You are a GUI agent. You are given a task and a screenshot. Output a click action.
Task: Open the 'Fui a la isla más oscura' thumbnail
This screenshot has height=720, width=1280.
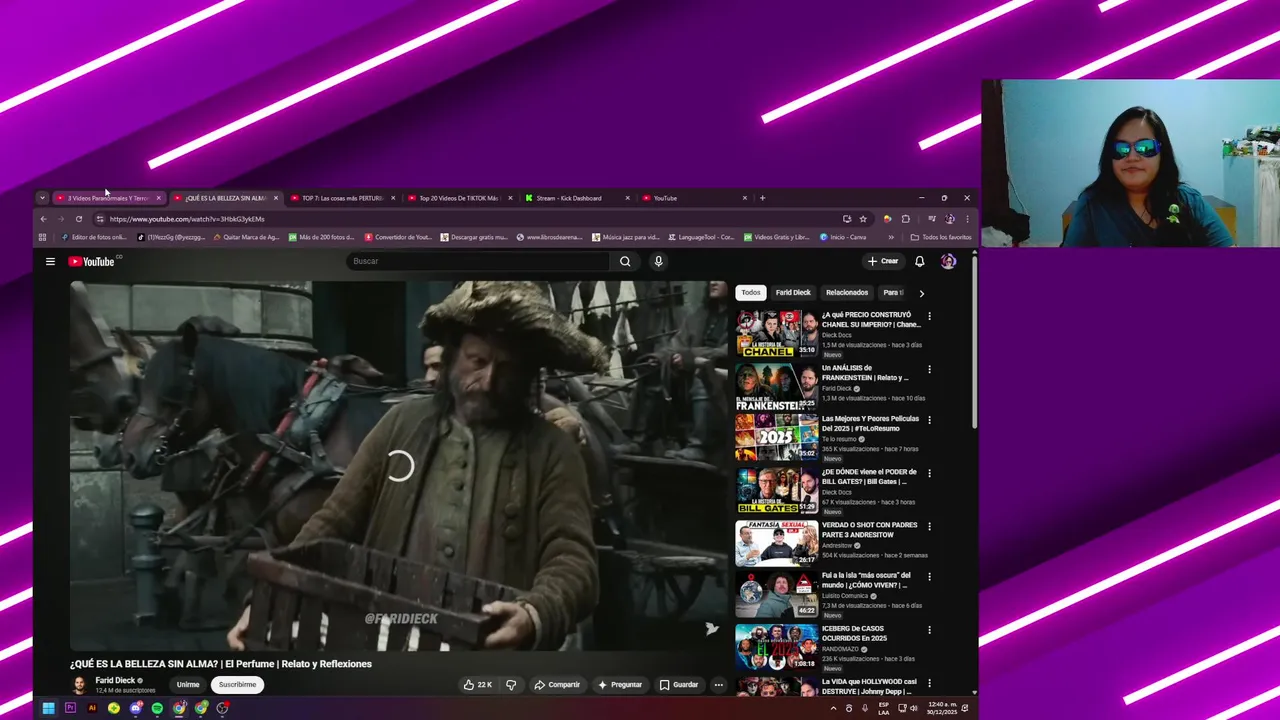(776, 595)
